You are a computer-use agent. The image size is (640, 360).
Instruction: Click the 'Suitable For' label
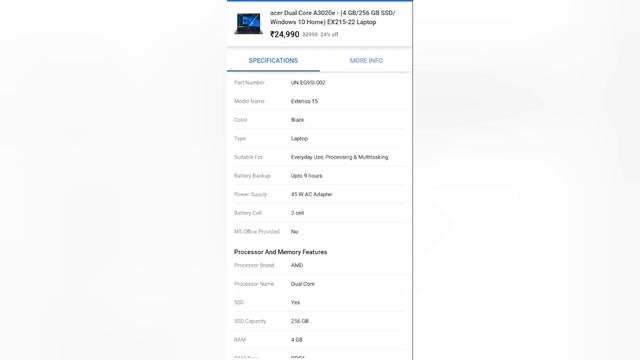click(x=248, y=157)
